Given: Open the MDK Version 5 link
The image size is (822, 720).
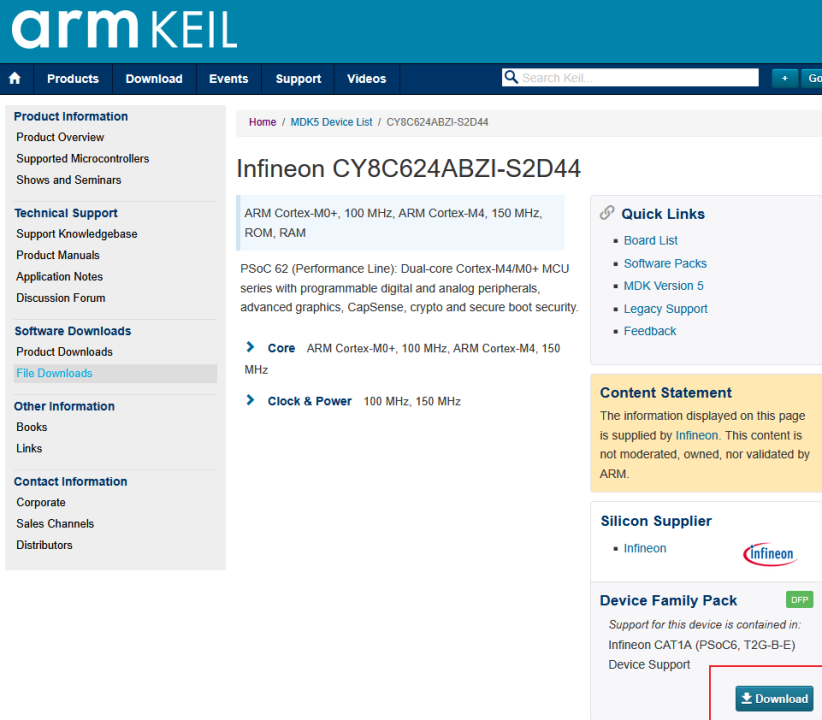Looking at the screenshot, I should coord(663,286).
